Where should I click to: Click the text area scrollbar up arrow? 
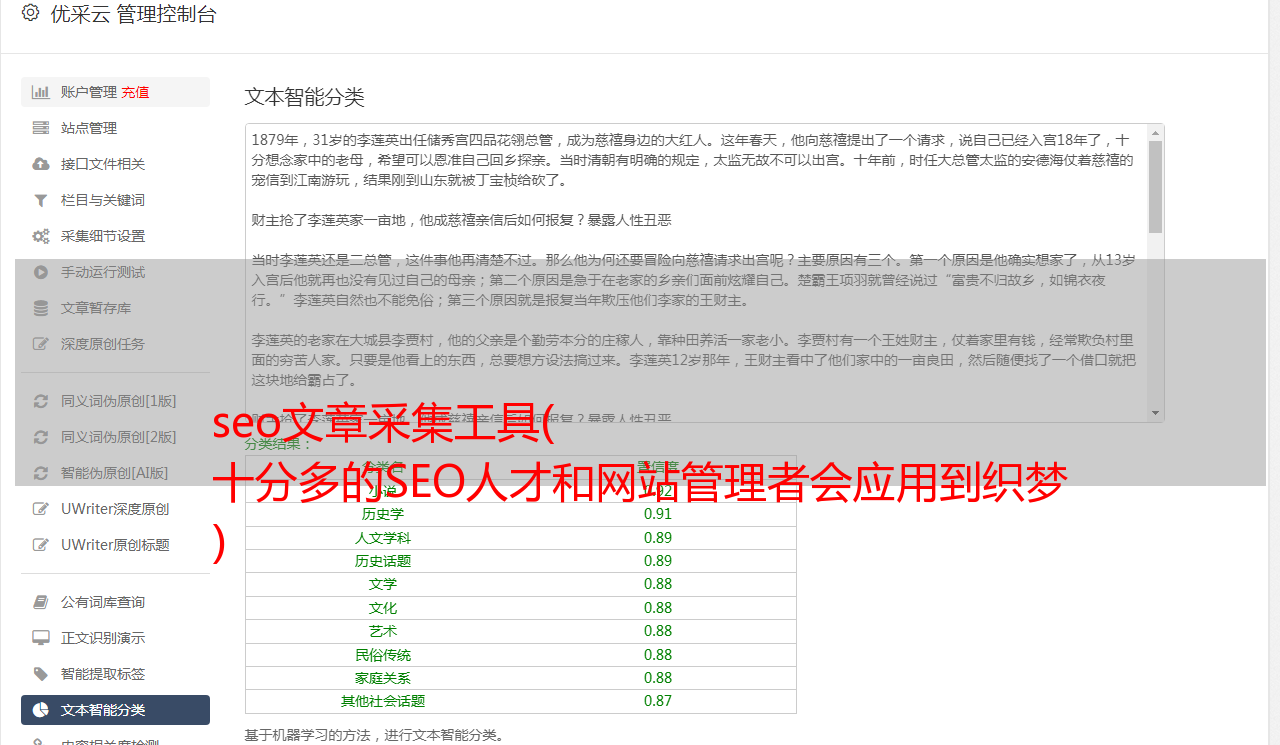point(1156,132)
